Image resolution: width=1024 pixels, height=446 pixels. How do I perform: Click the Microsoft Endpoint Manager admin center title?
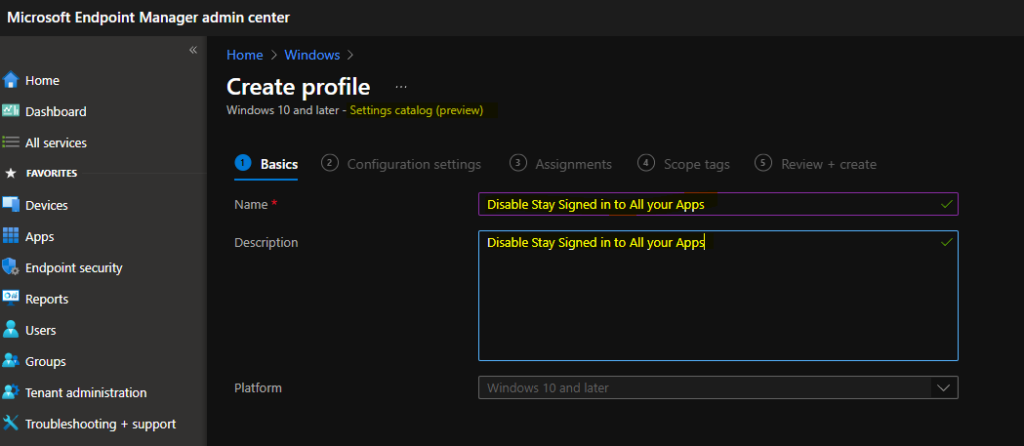point(148,18)
